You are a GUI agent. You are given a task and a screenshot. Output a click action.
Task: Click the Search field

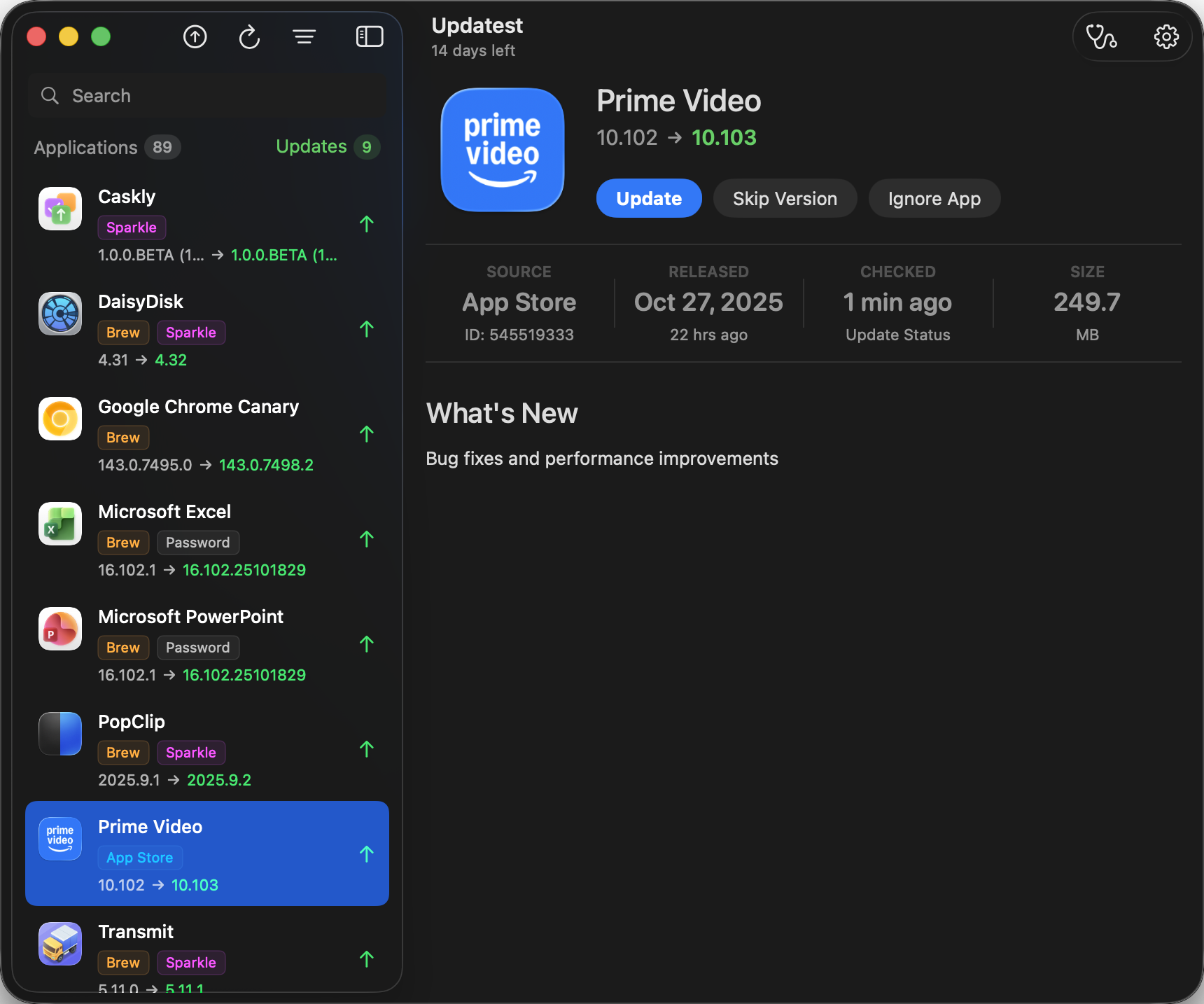[207, 95]
